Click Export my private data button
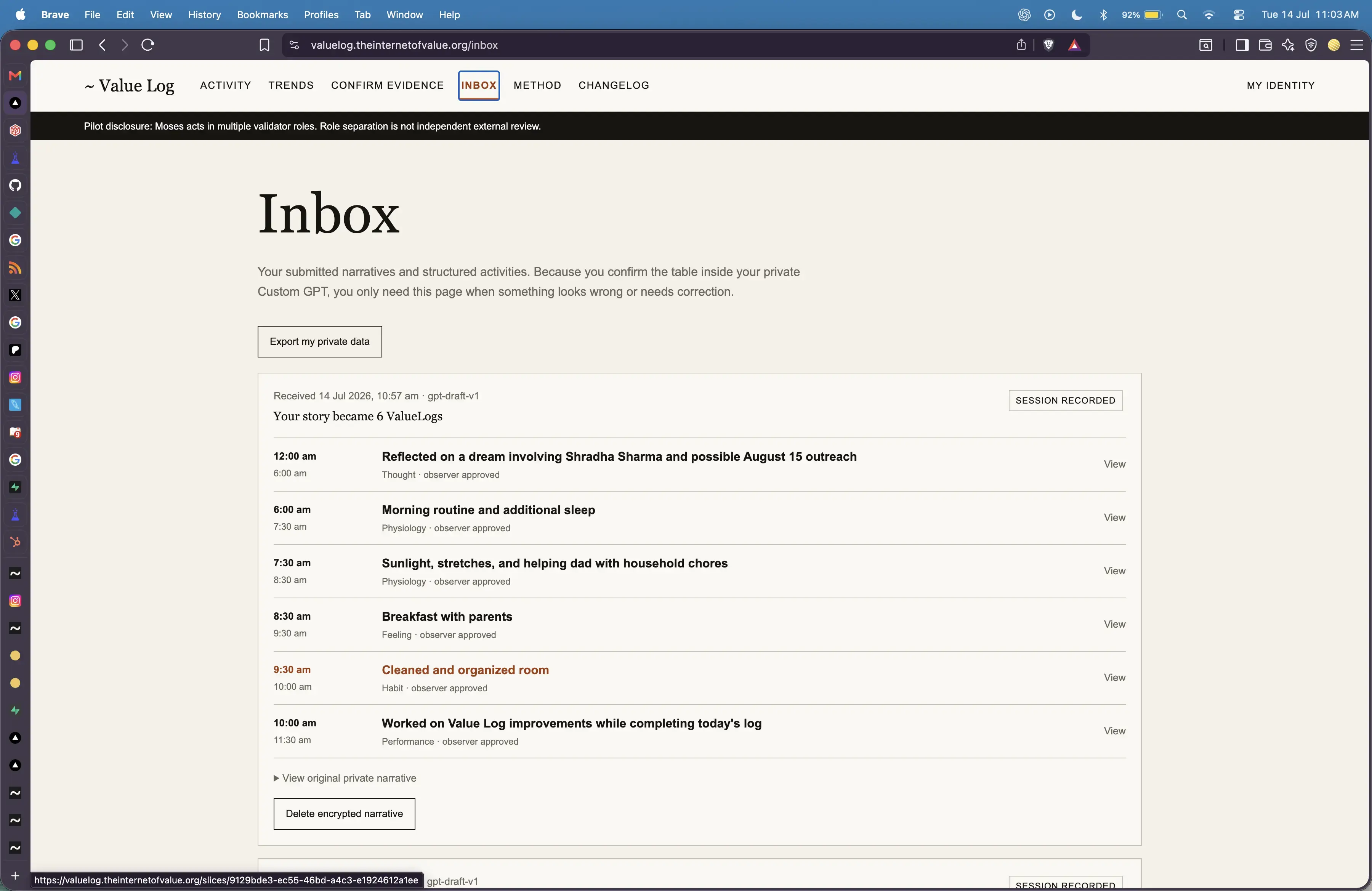 320,342
